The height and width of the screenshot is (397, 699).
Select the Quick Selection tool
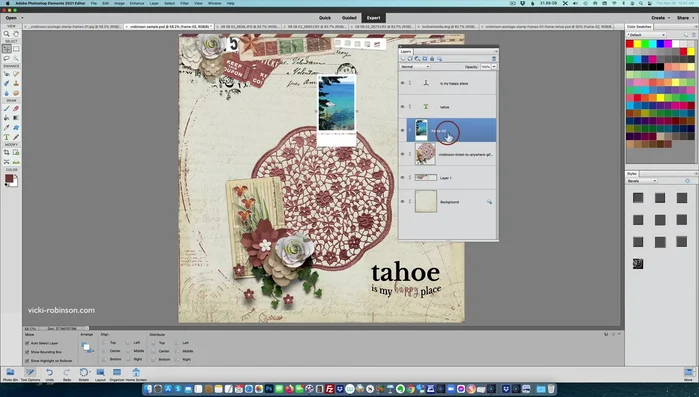pyautogui.click(x=16, y=58)
